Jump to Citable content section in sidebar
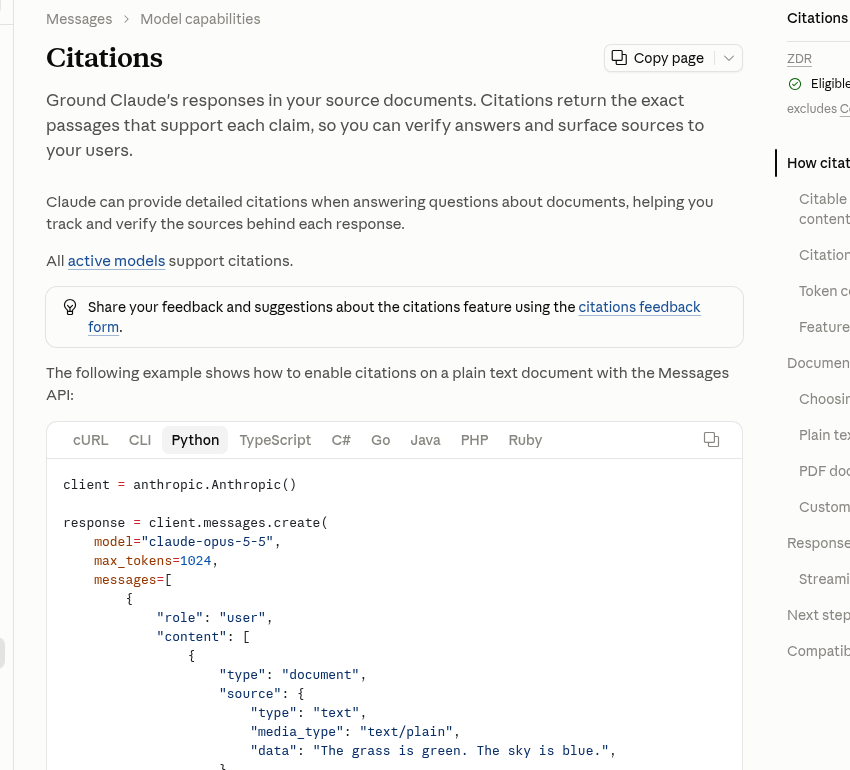Image resolution: width=850 pixels, height=770 pixels. click(x=824, y=209)
